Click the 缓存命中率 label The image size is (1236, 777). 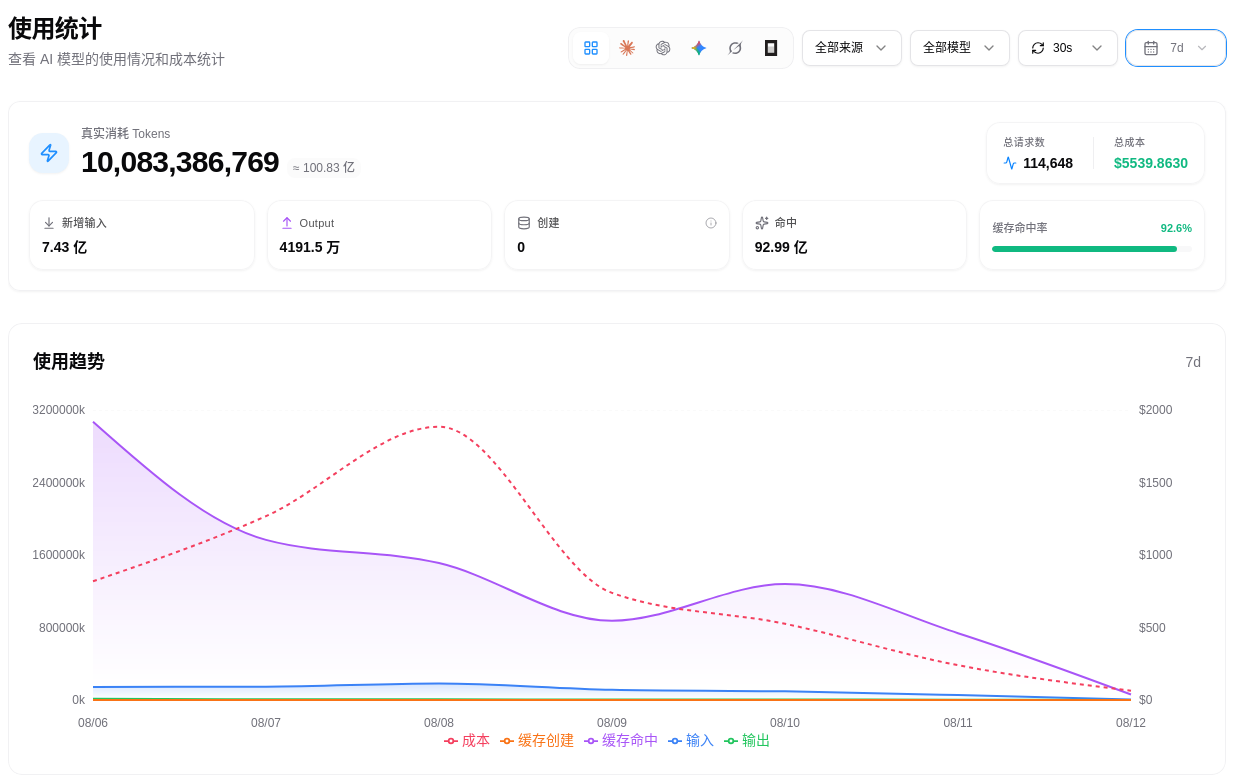pos(1020,228)
